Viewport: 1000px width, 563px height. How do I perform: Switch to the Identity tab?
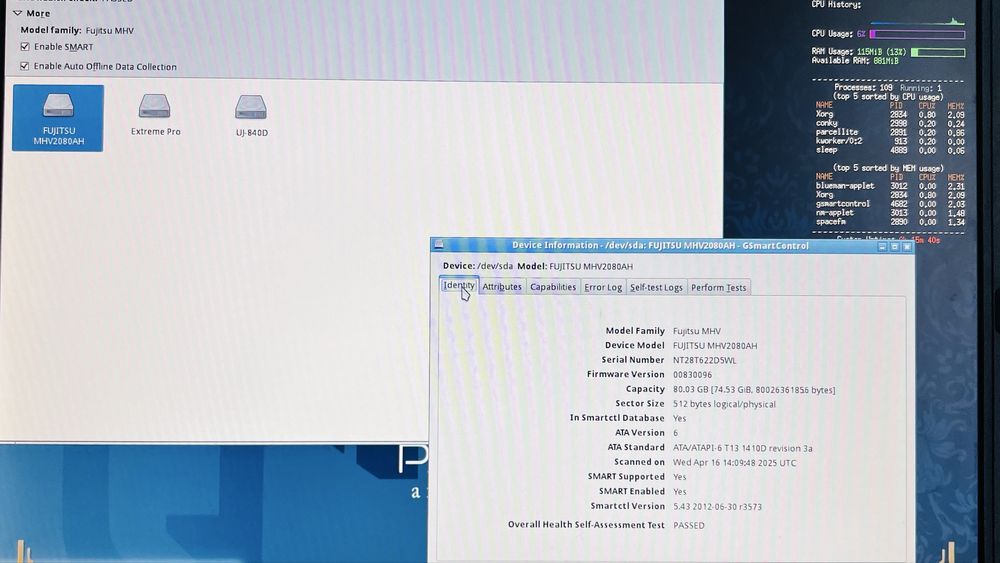click(x=459, y=286)
